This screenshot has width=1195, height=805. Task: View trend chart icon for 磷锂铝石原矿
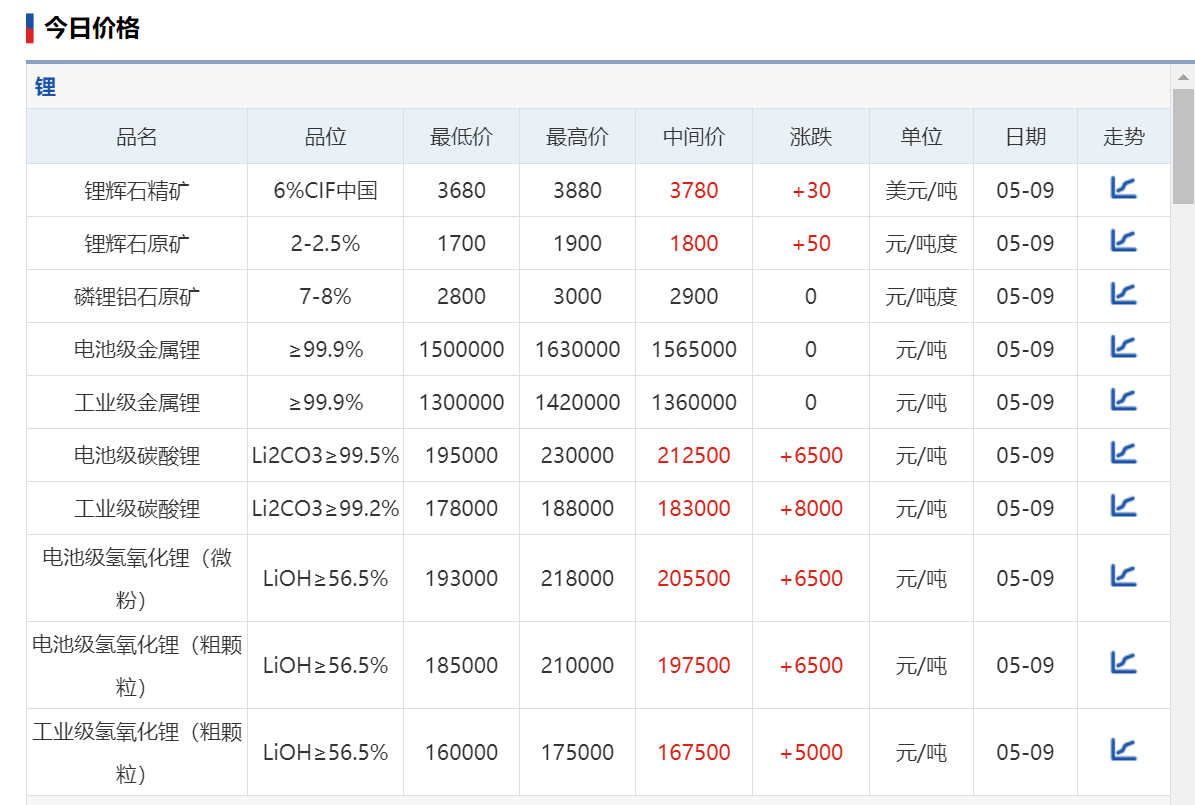point(1123,294)
